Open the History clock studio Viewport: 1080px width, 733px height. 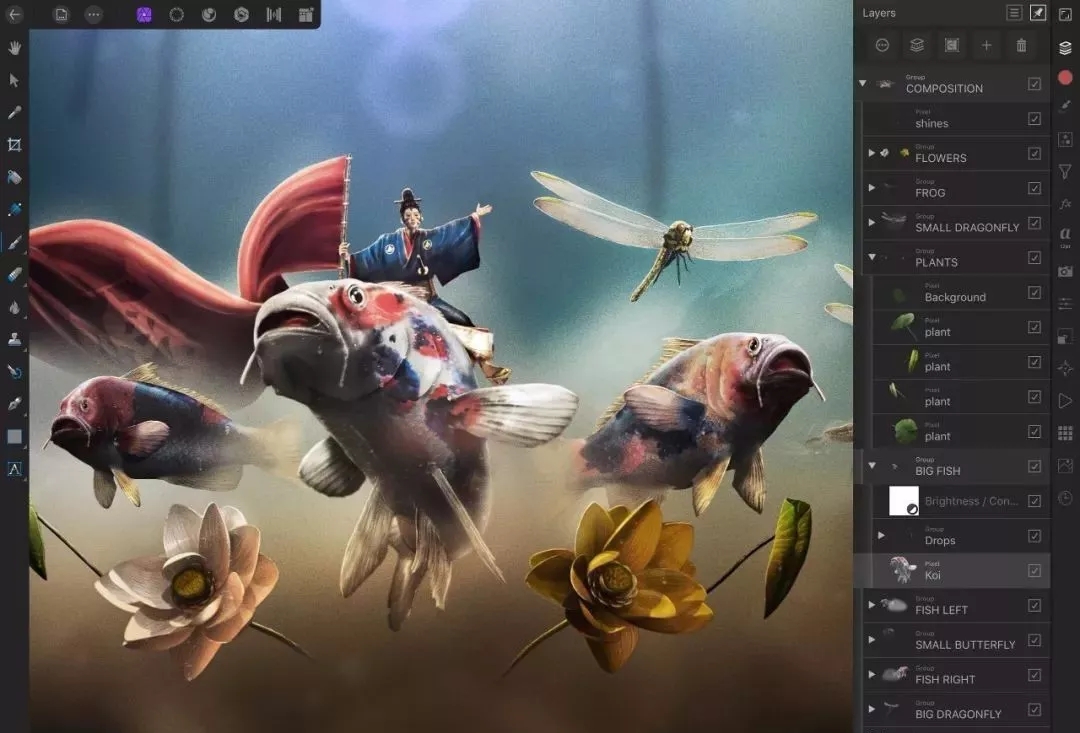1065,498
